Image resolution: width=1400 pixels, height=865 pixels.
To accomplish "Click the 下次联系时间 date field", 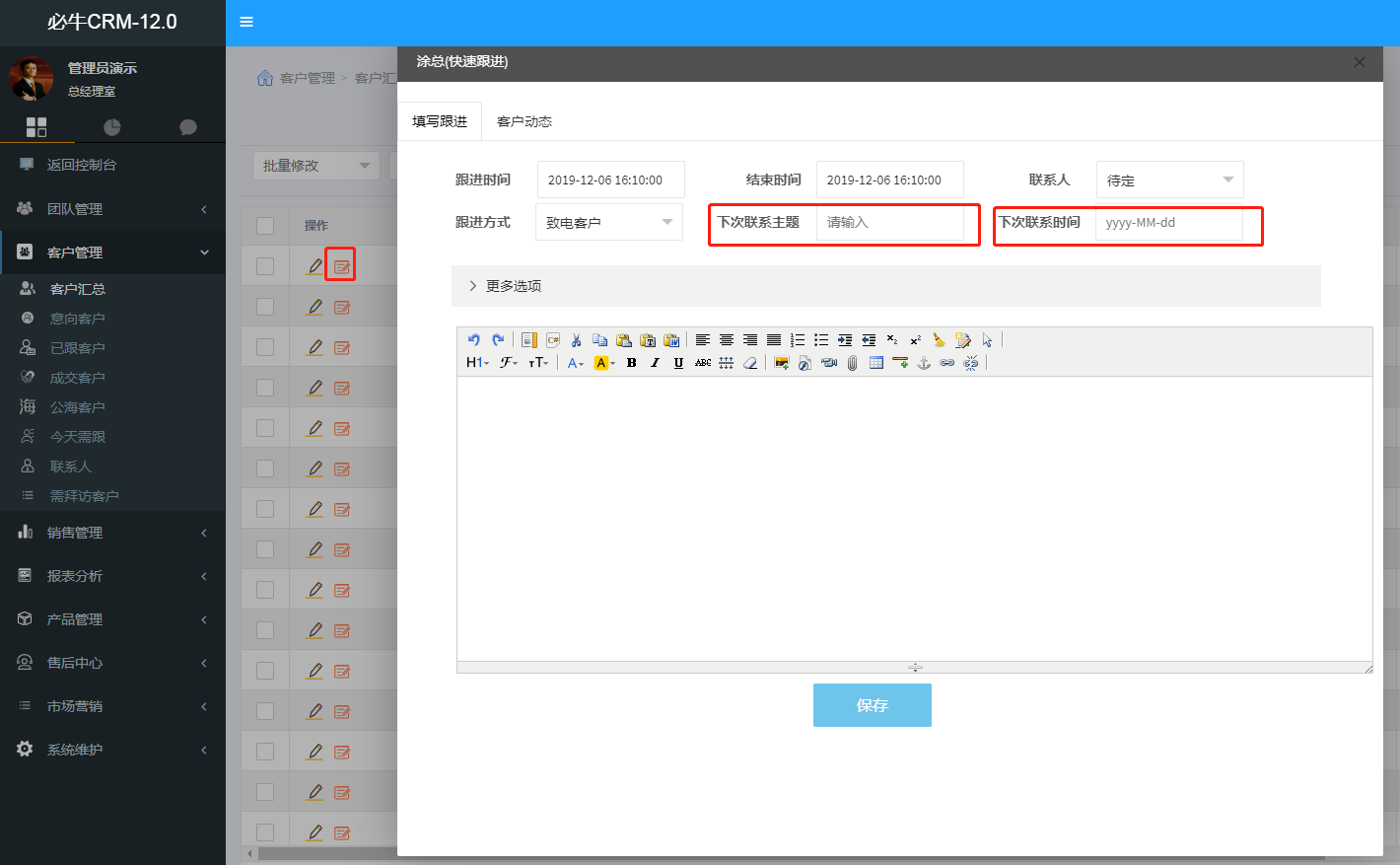I will point(1169,222).
